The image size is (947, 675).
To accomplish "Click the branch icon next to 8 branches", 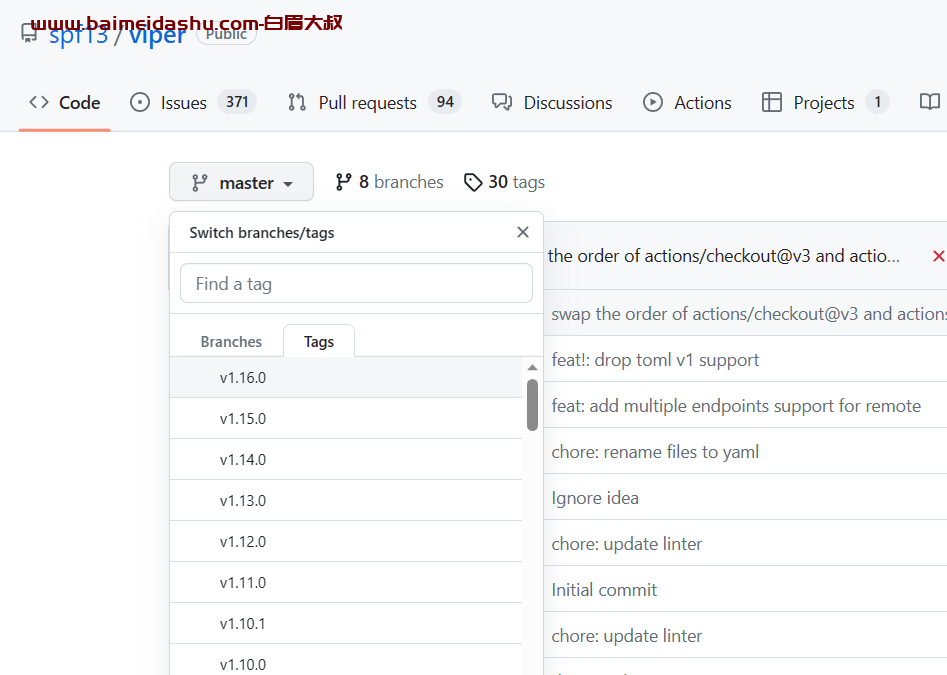I will pyautogui.click(x=344, y=182).
